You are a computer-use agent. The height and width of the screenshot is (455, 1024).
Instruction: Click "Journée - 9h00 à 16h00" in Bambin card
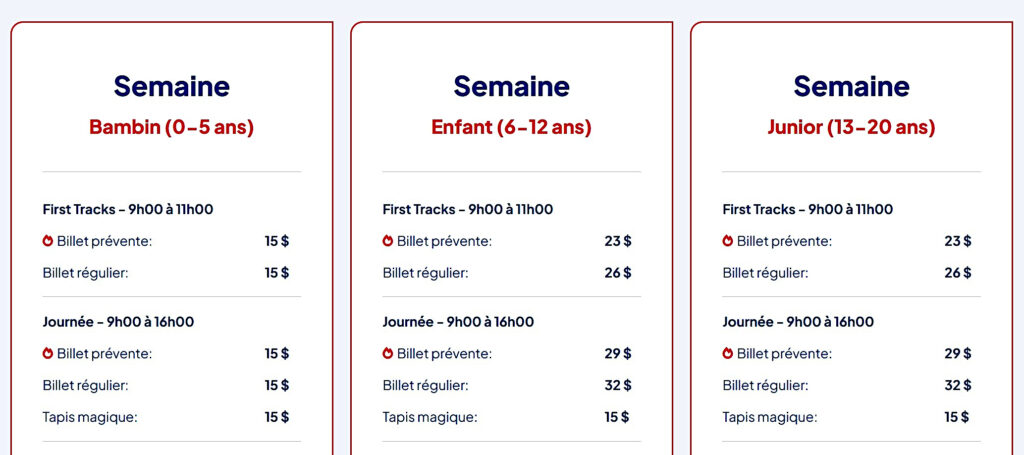point(118,322)
